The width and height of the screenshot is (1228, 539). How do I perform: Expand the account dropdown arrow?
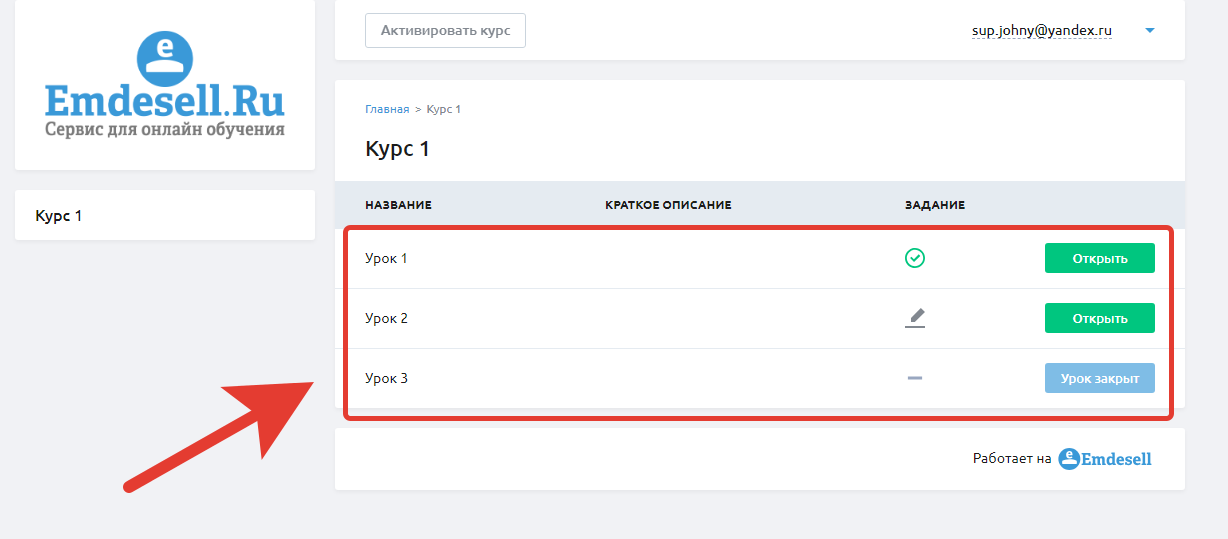click(x=1150, y=31)
